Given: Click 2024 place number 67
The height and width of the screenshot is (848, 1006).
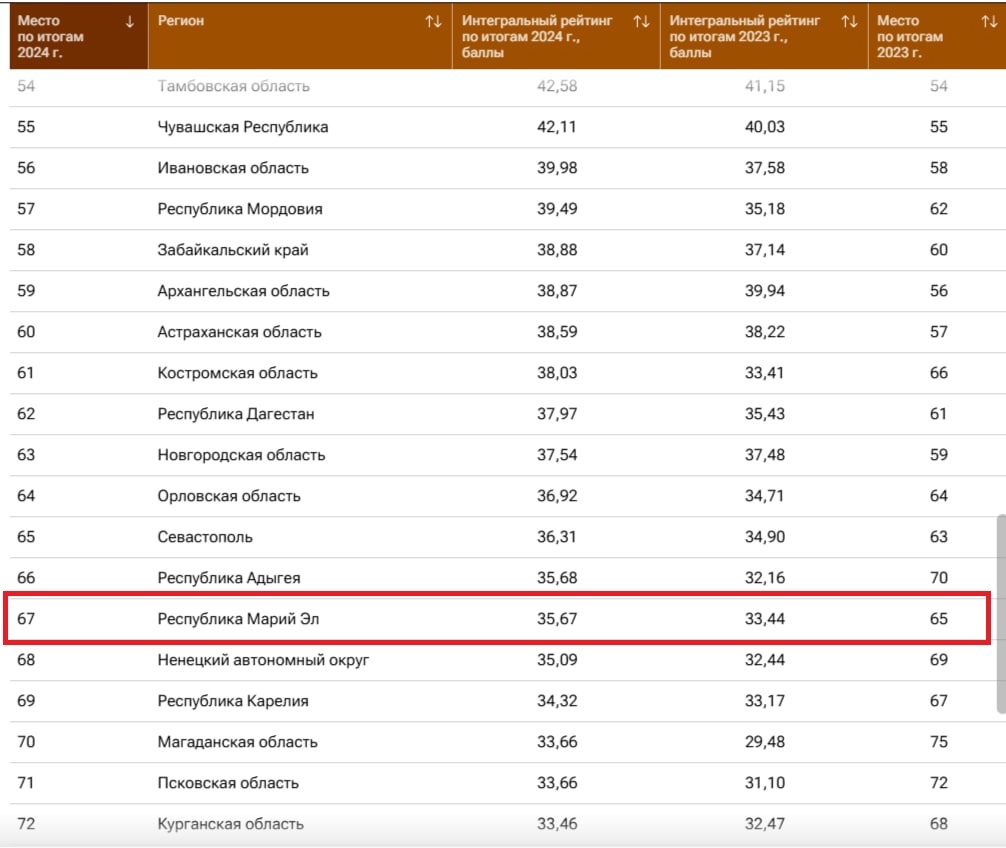Looking at the screenshot, I should (26, 619).
